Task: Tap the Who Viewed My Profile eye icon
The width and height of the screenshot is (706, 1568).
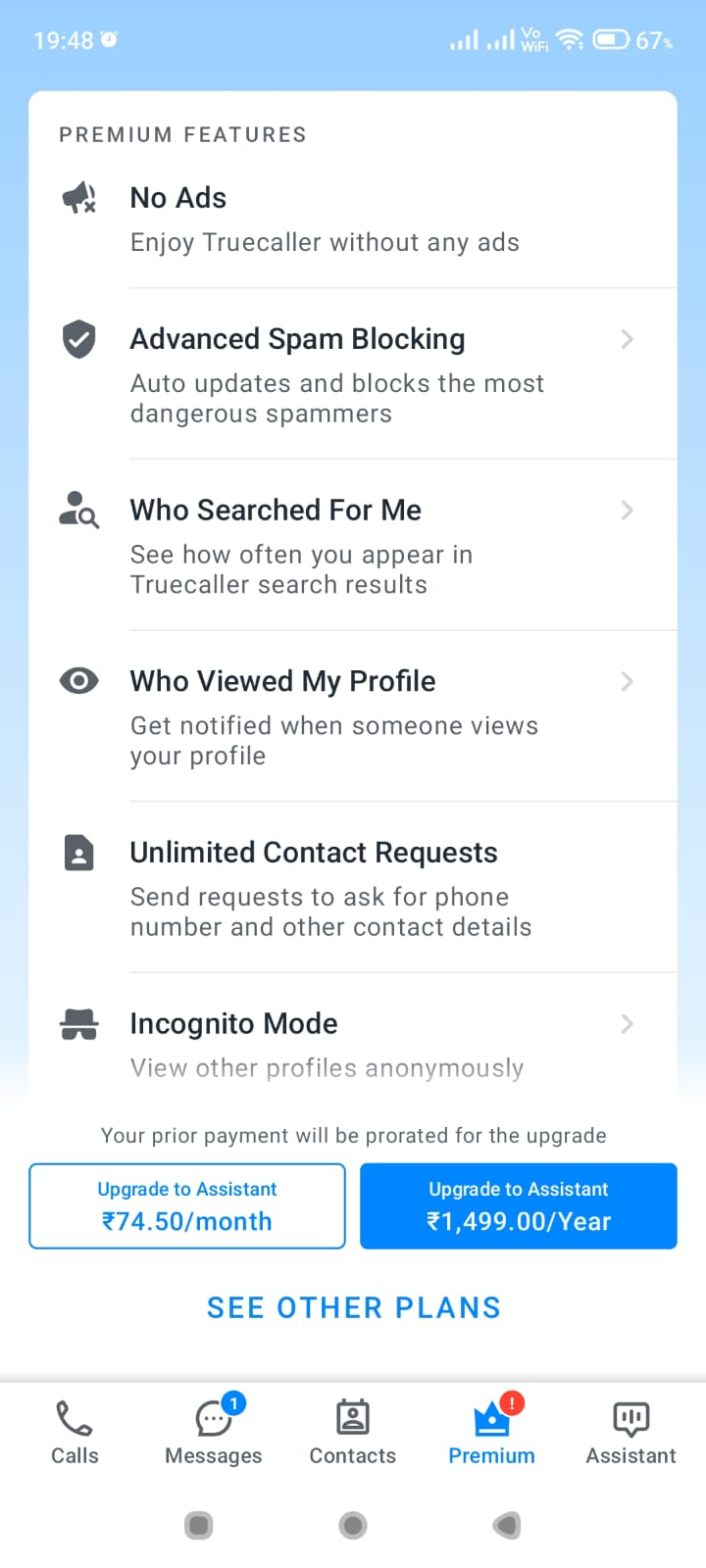Action: [79, 681]
